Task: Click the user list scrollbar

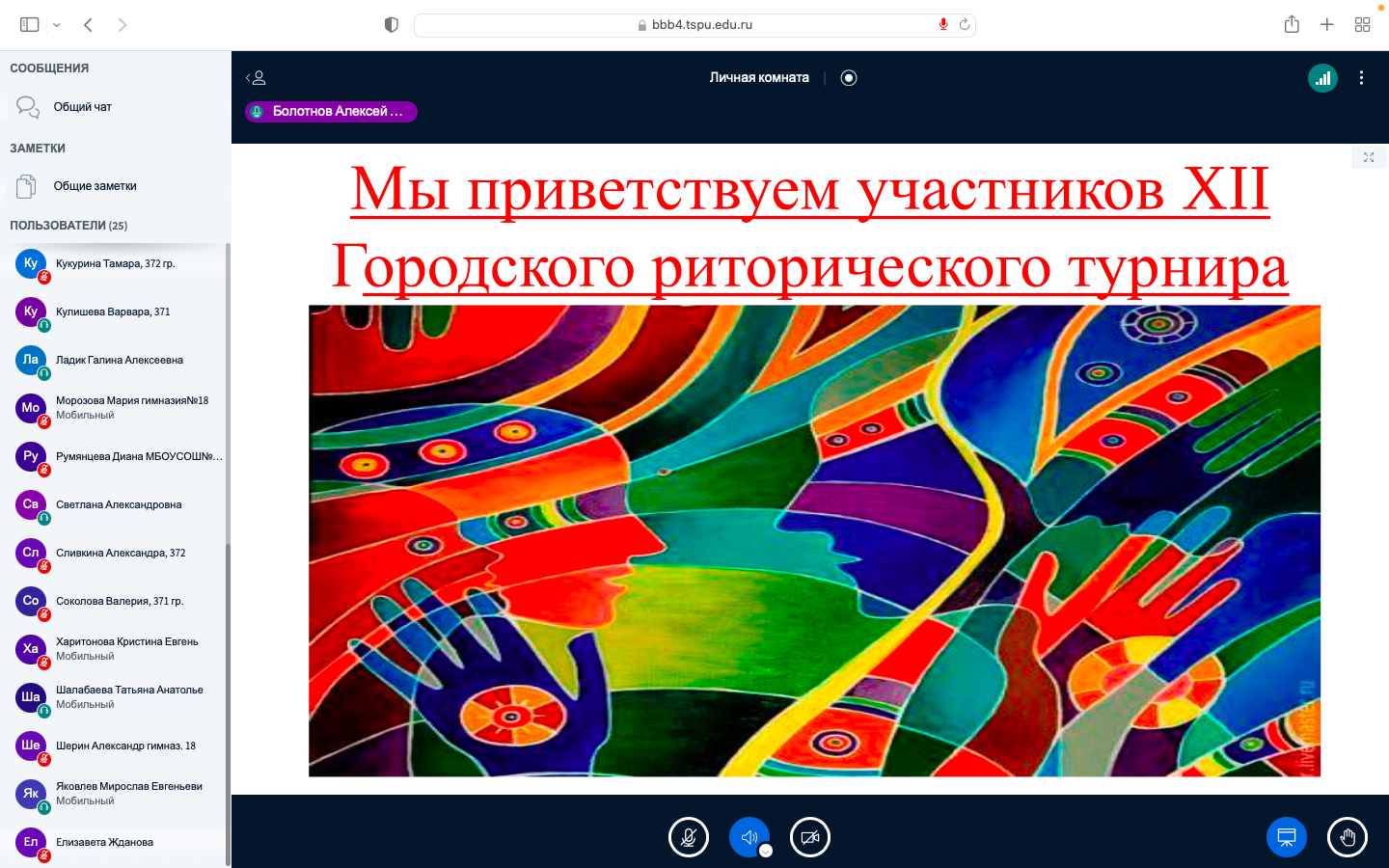Action: click(x=228, y=704)
